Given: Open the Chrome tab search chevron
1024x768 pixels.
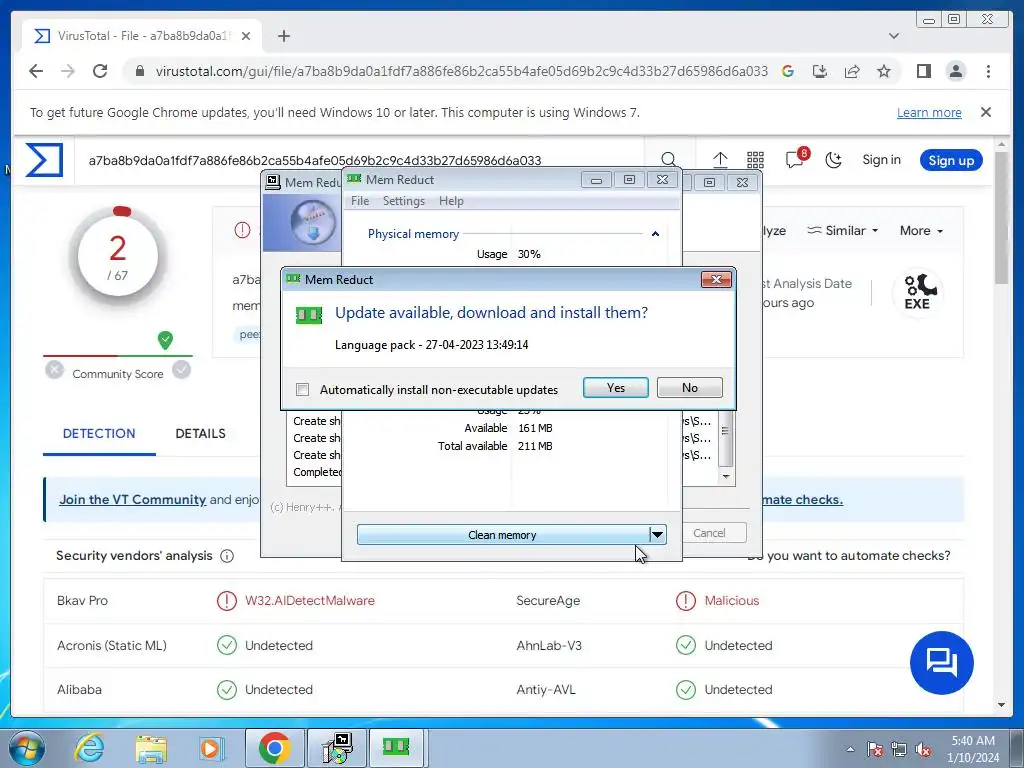Looking at the screenshot, I should pyautogui.click(x=894, y=36).
